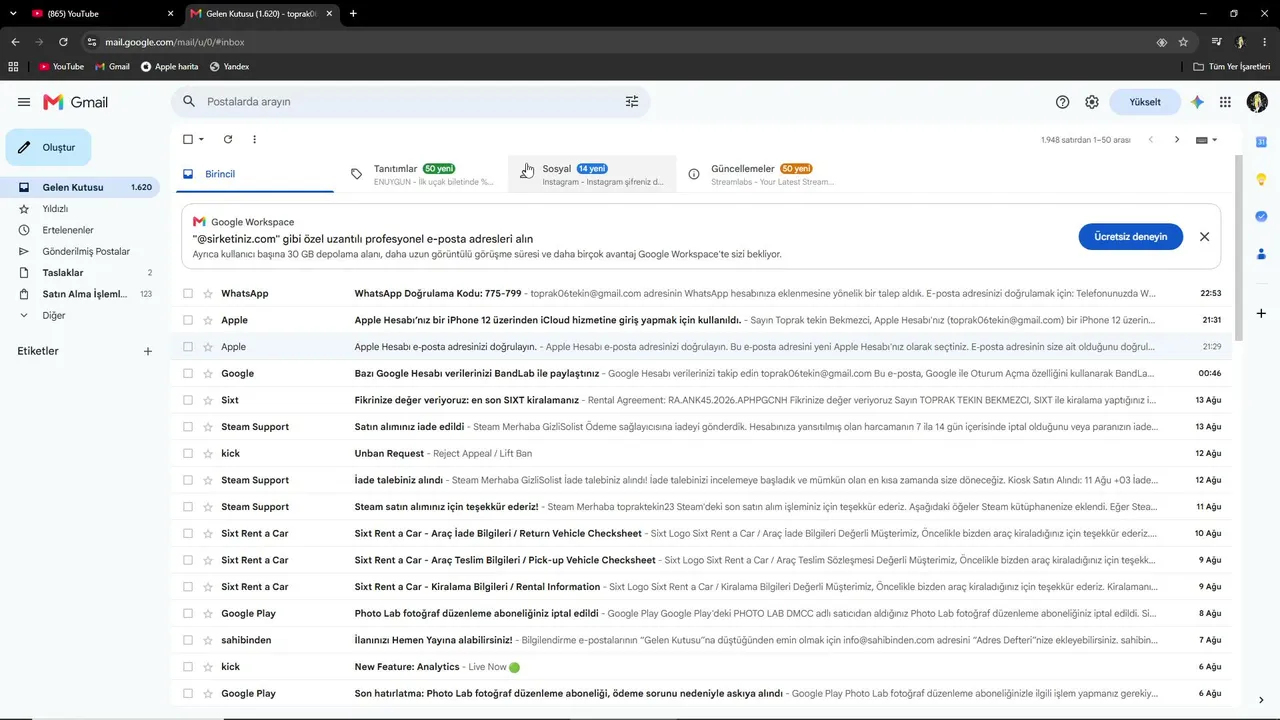The width and height of the screenshot is (1280, 720).
Task: Go to the next page of emails
Action: 1177,140
